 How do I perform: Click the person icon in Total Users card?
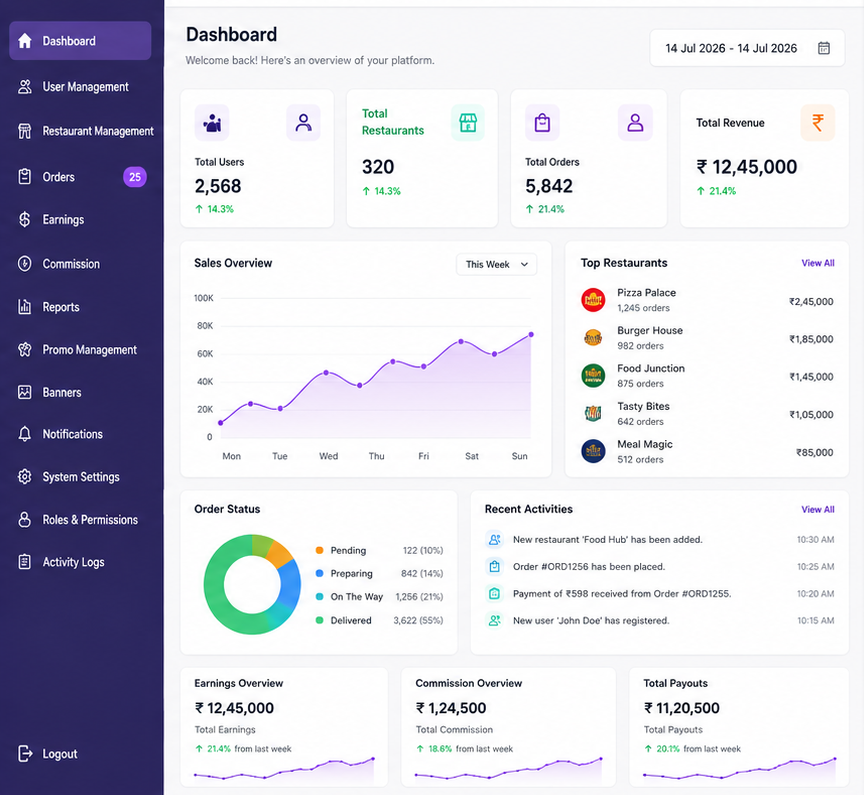click(x=303, y=122)
